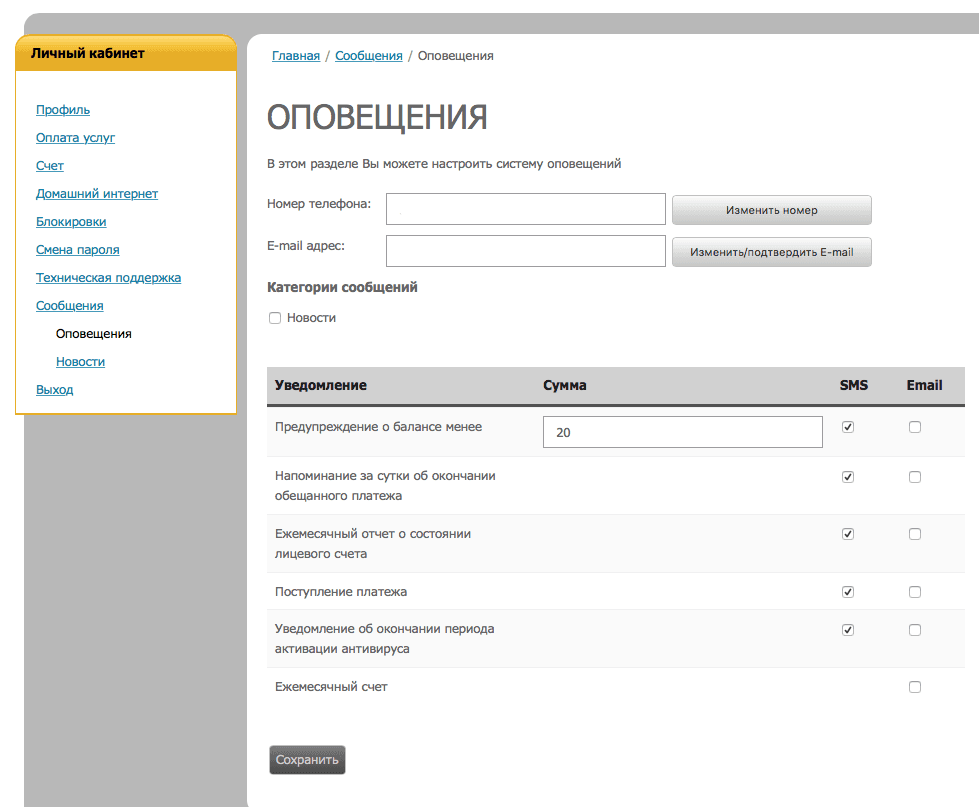979x807 pixels.
Task: Open Техническая поддержка section
Action: pos(108,277)
